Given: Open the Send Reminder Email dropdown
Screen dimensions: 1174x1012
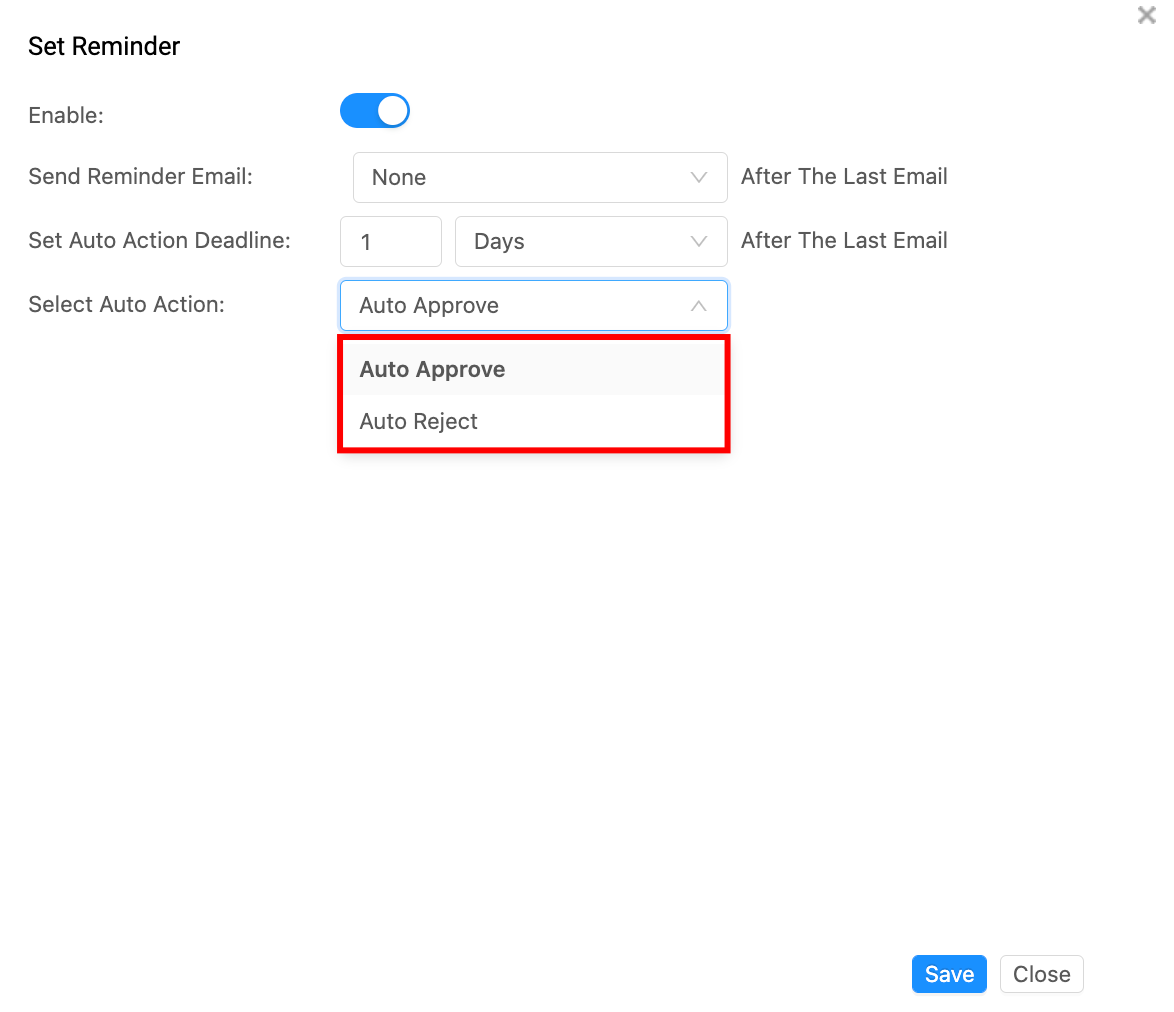Looking at the screenshot, I should tap(540, 177).
